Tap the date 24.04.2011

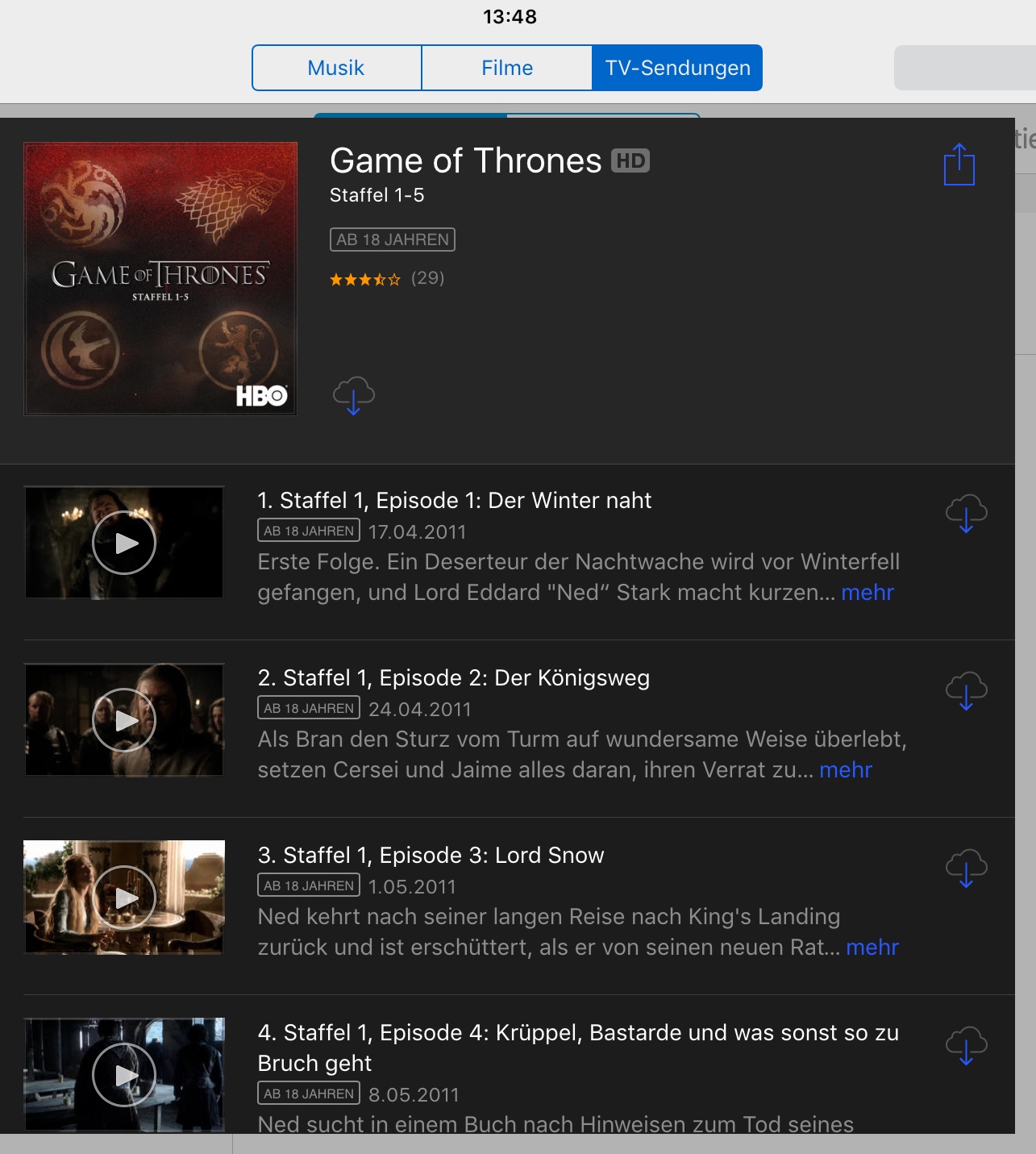pos(420,710)
